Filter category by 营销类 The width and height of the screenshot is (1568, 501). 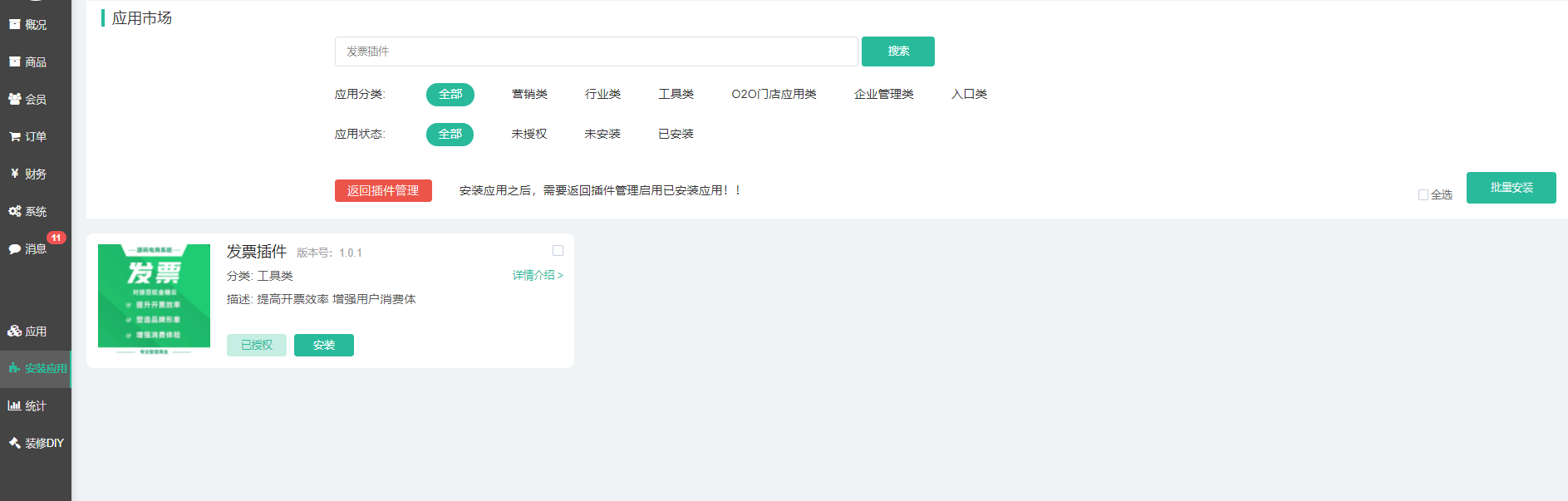coord(529,95)
